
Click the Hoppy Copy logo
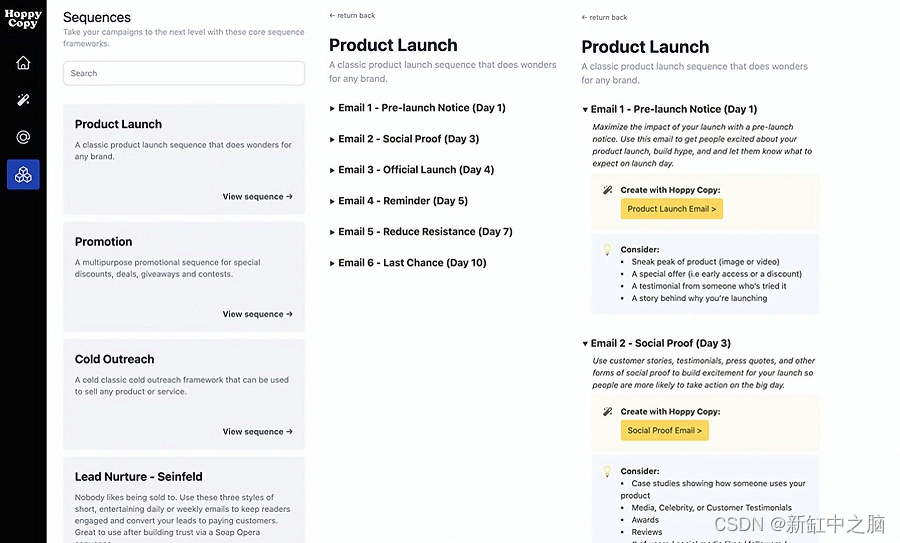22,19
